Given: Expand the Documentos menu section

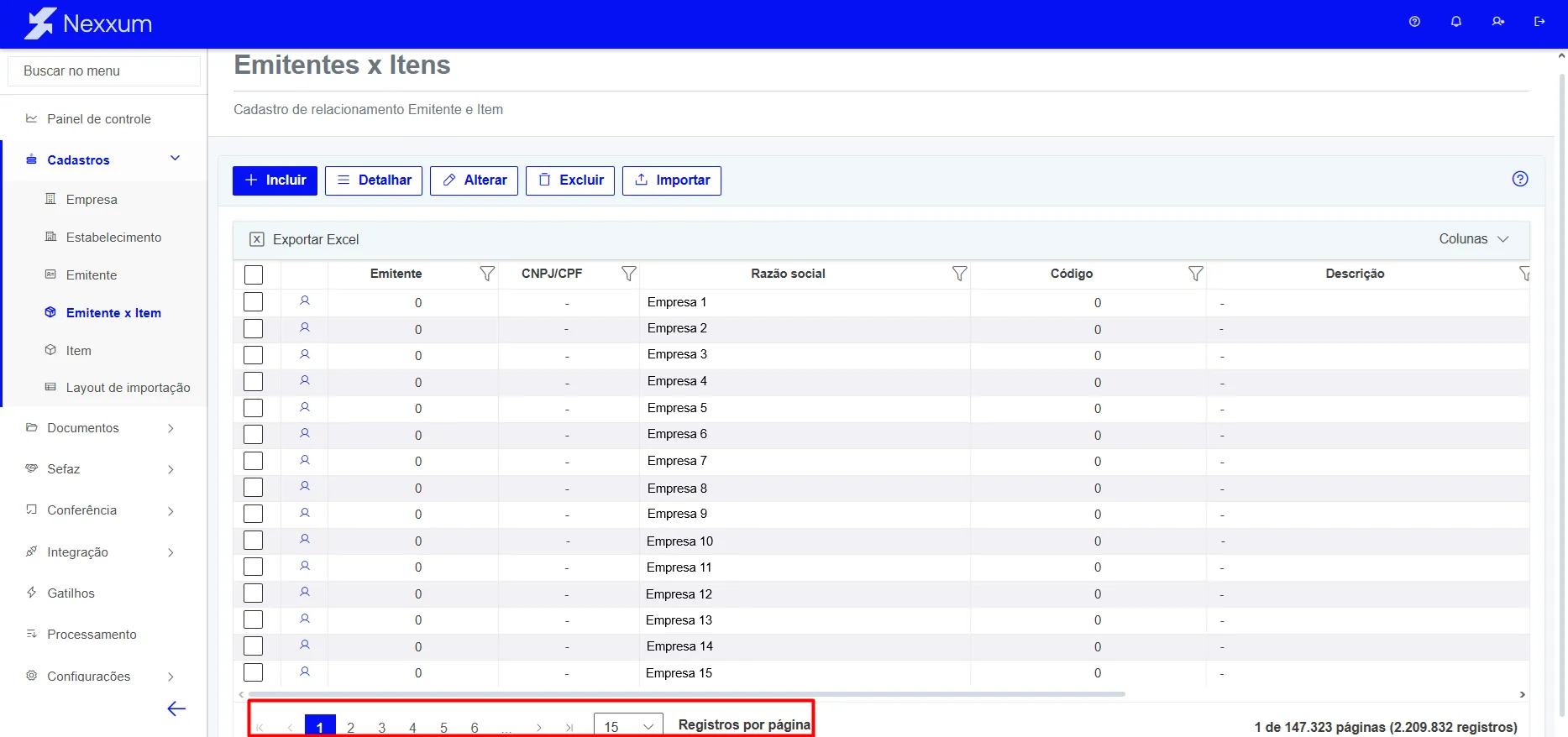Looking at the screenshot, I should pyautogui.click(x=101, y=428).
